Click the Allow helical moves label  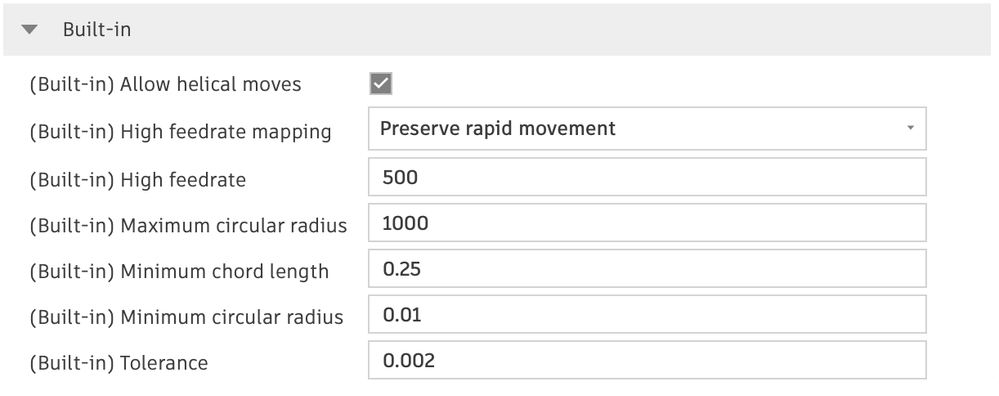pyautogui.click(x=165, y=84)
